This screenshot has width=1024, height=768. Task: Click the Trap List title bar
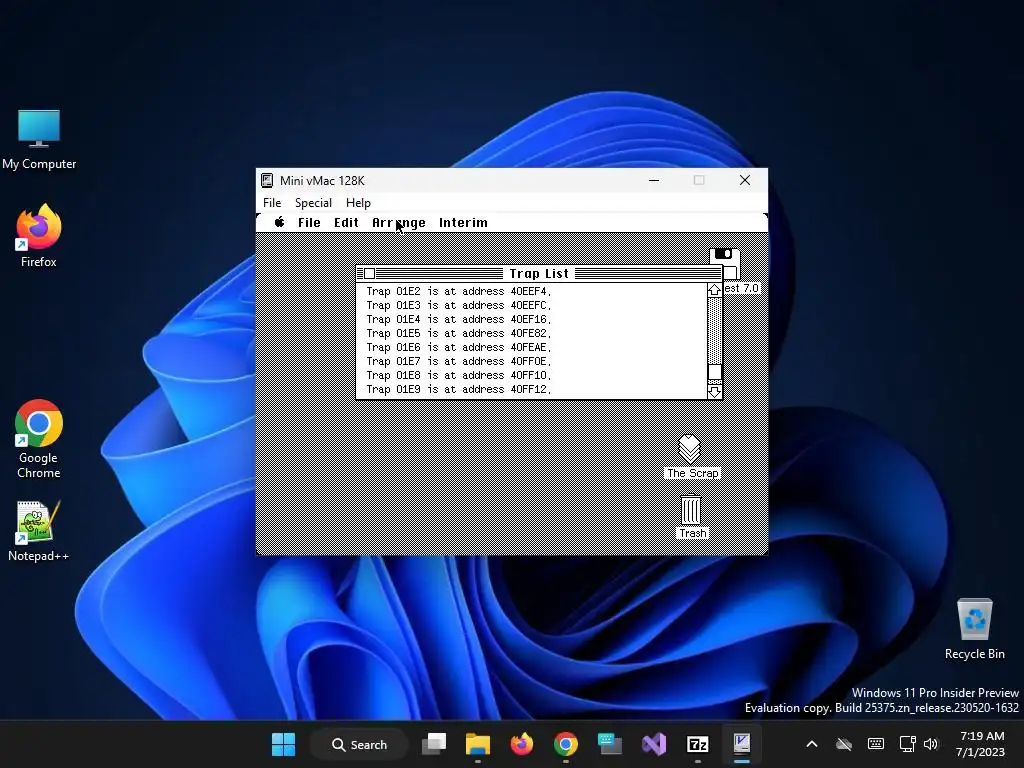click(x=539, y=274)
